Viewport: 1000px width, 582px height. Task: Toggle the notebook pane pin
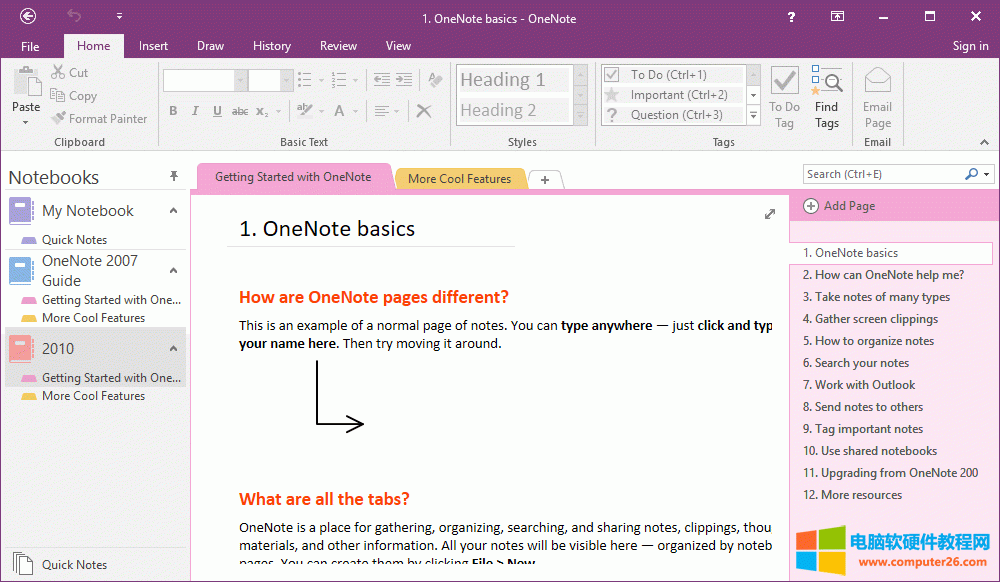coord(173,176)
